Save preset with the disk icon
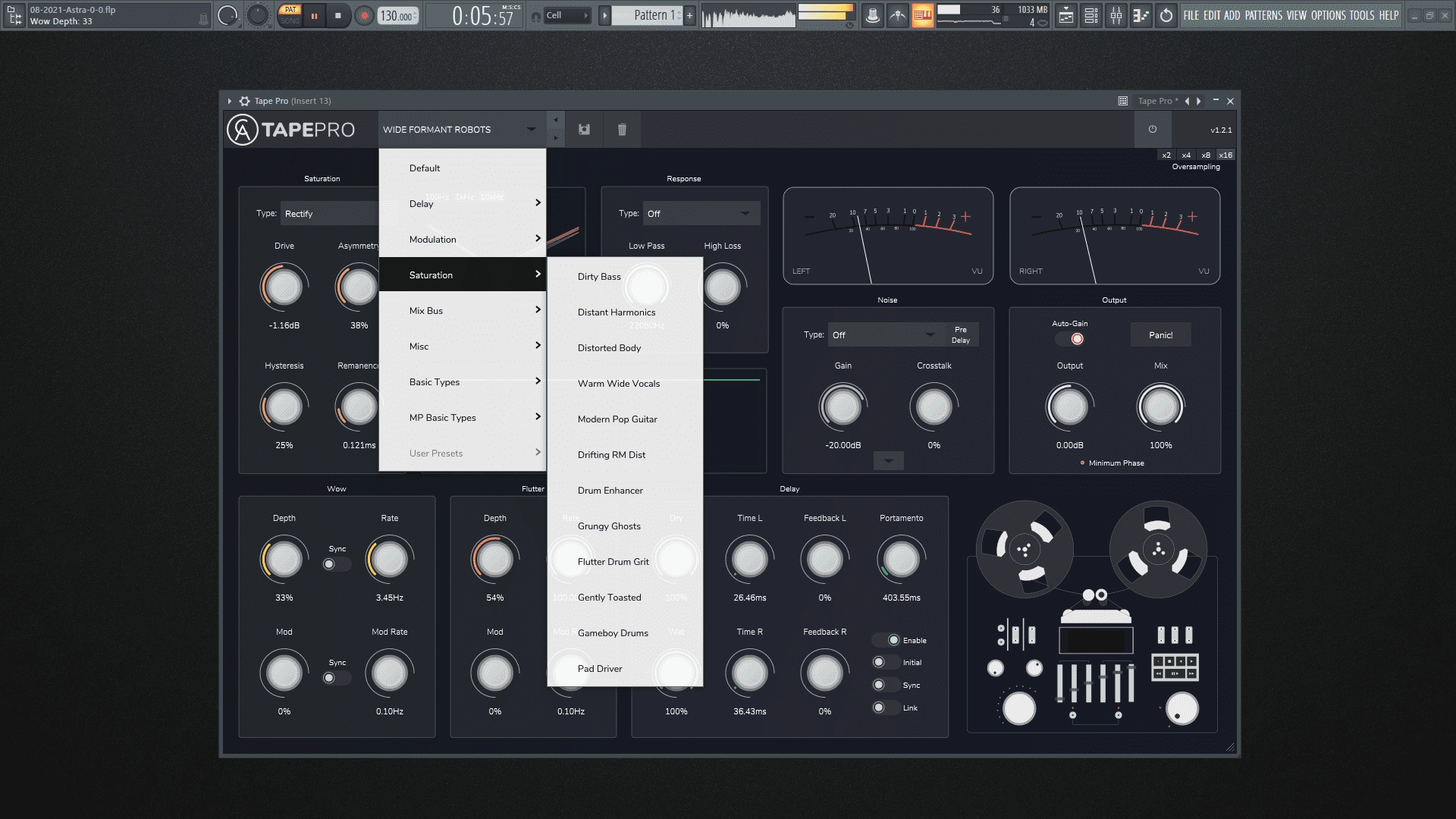 tap(584, 130)
